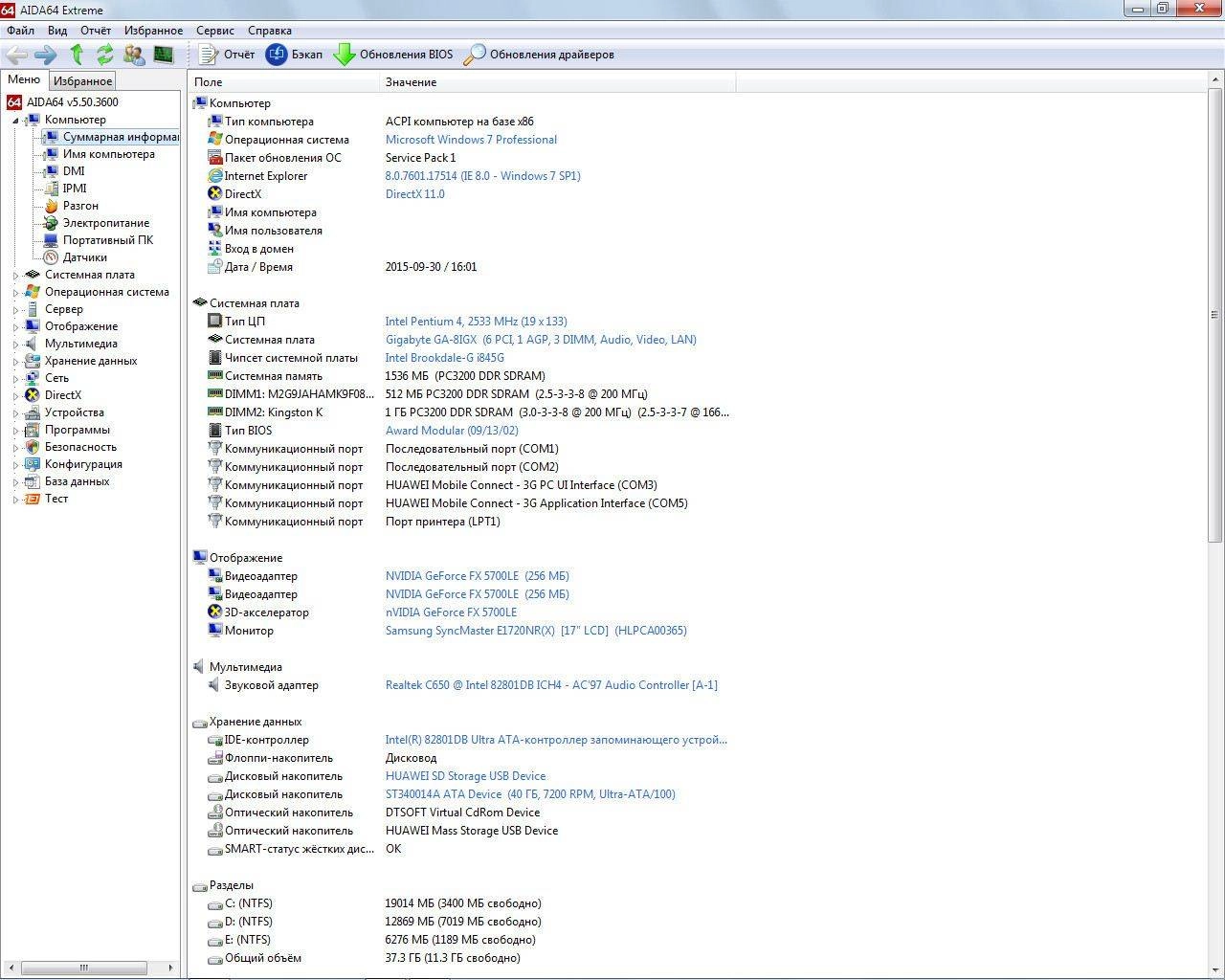Click the Поле column header
Image resolution: width=1225 pixels, height=980 pixels.
click(x=284, y=82)
